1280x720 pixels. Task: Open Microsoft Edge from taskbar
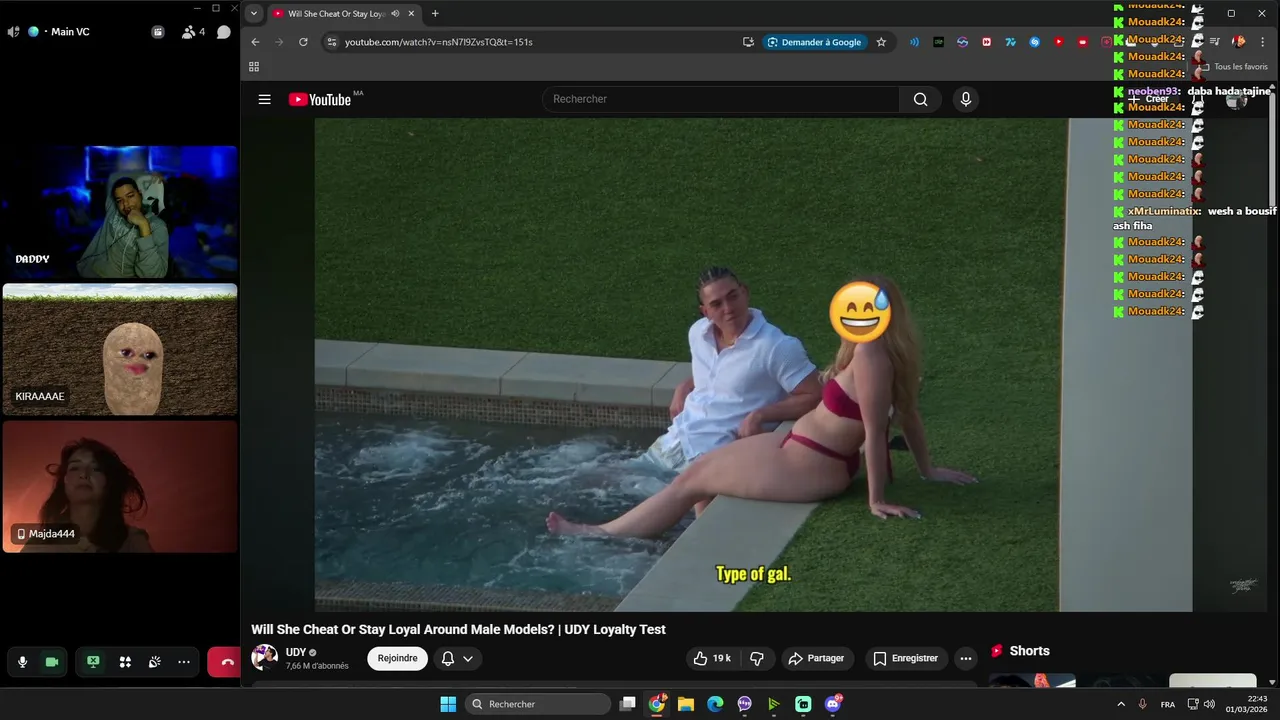click(715, 704)
